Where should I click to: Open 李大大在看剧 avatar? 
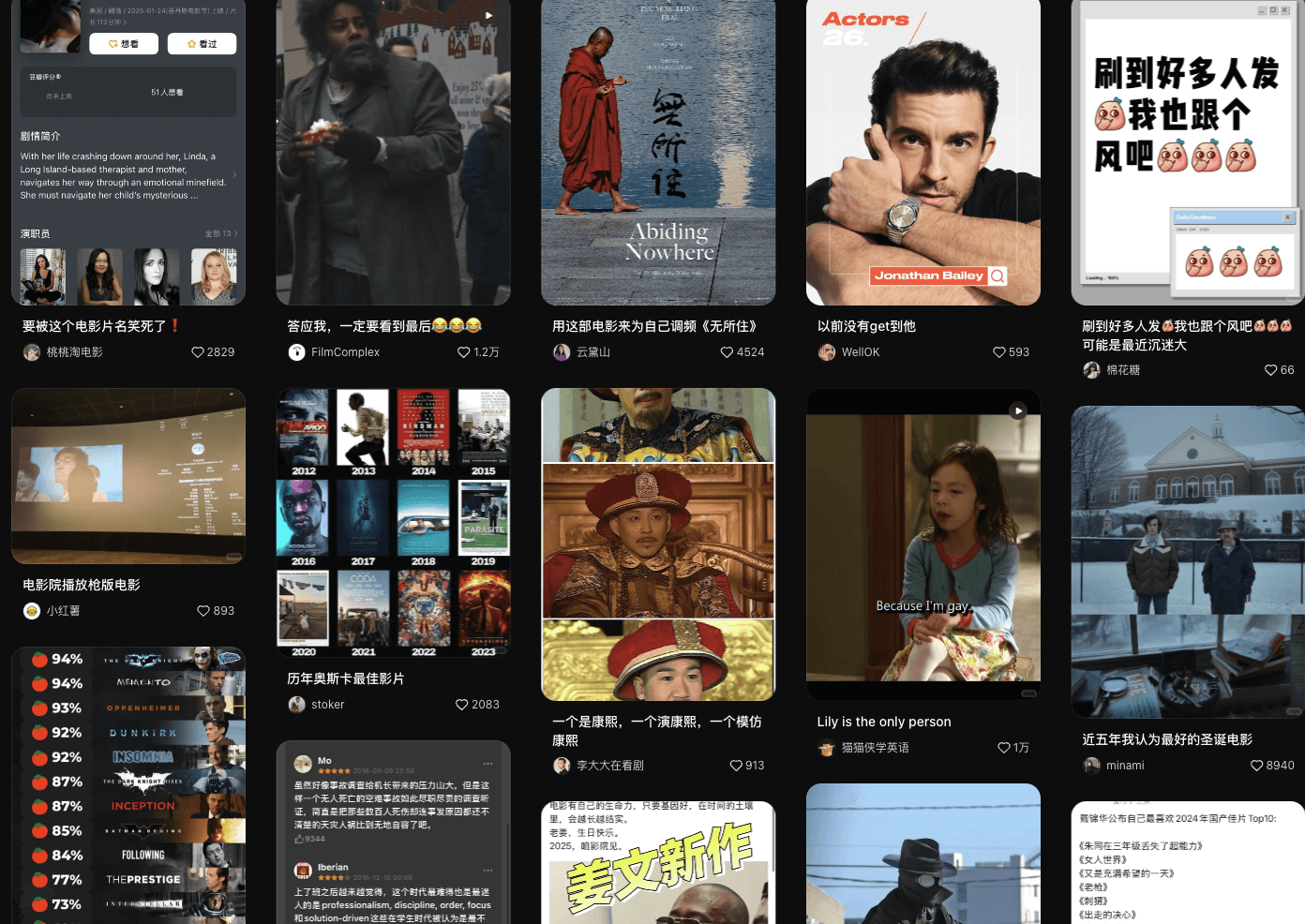[562, 766]
